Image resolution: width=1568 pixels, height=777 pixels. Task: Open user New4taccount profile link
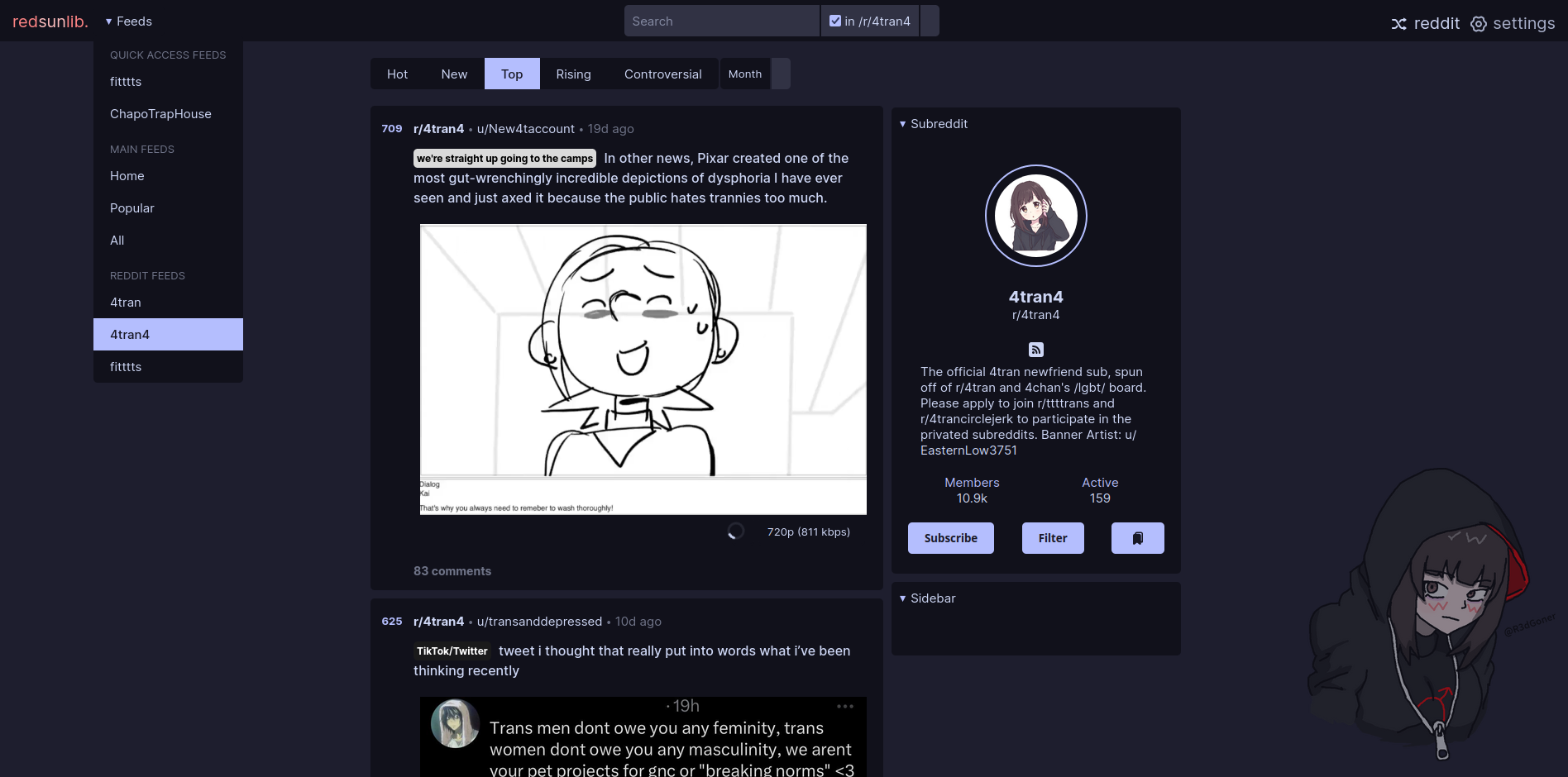[x=525, y=129]
